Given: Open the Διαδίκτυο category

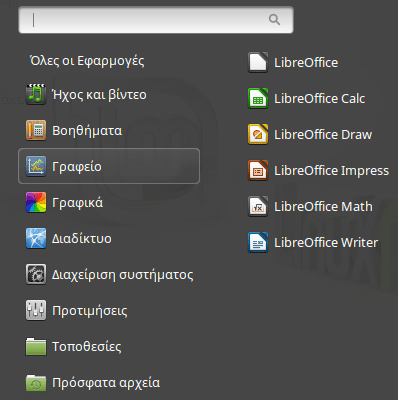Looking at the screenshot, I should pos(82,239).
